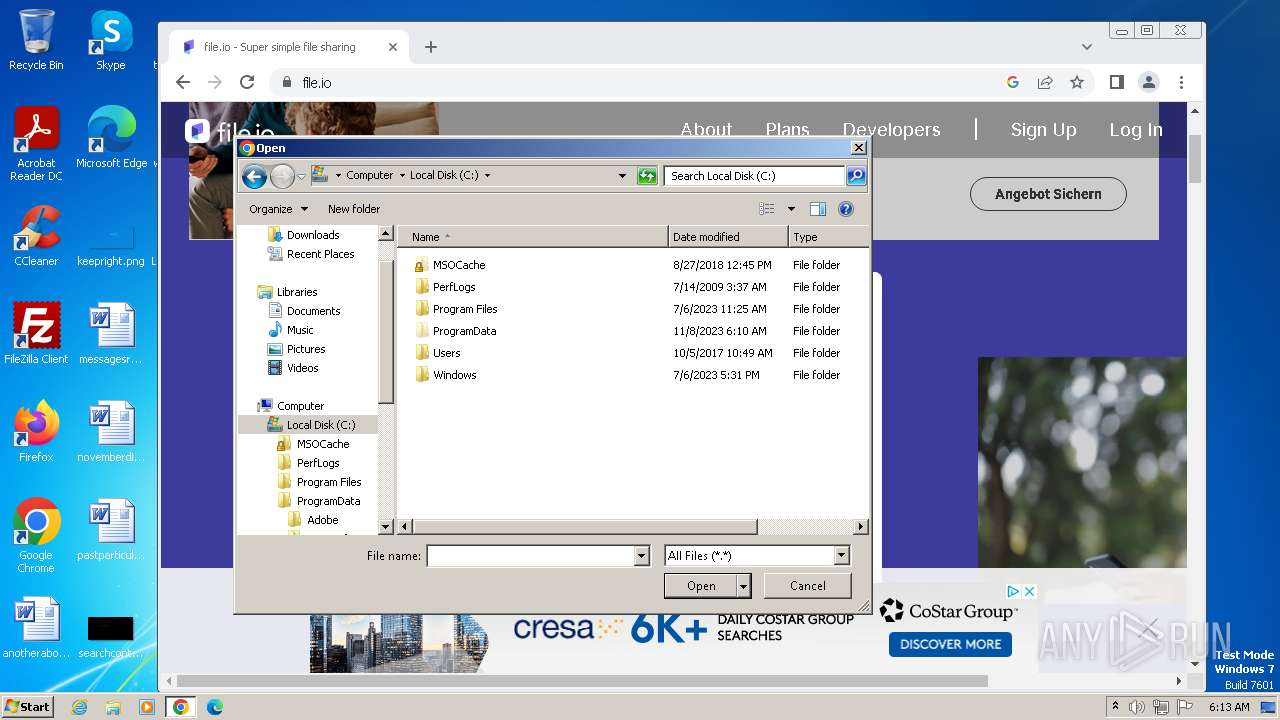Sort by the Date modified column header
The image size is (1280, 720).
728,237
